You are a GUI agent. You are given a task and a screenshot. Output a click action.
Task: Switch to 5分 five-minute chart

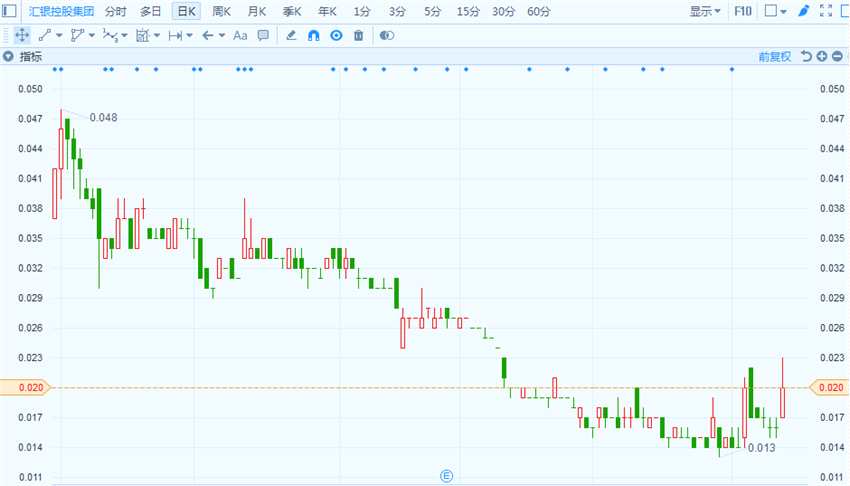click(432, 11)
